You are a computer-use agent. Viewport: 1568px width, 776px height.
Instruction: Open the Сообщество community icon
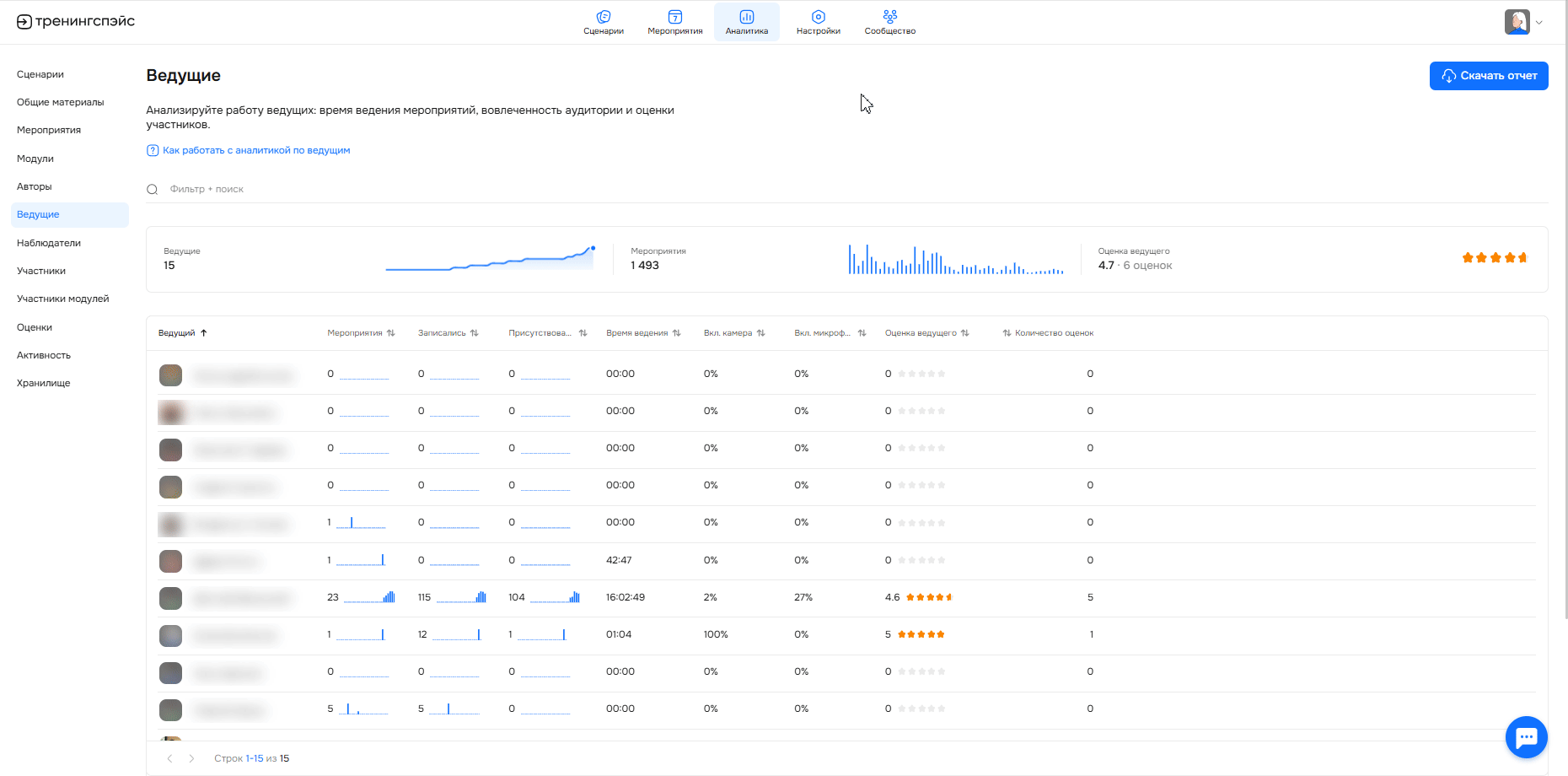(x=889, y=17)
